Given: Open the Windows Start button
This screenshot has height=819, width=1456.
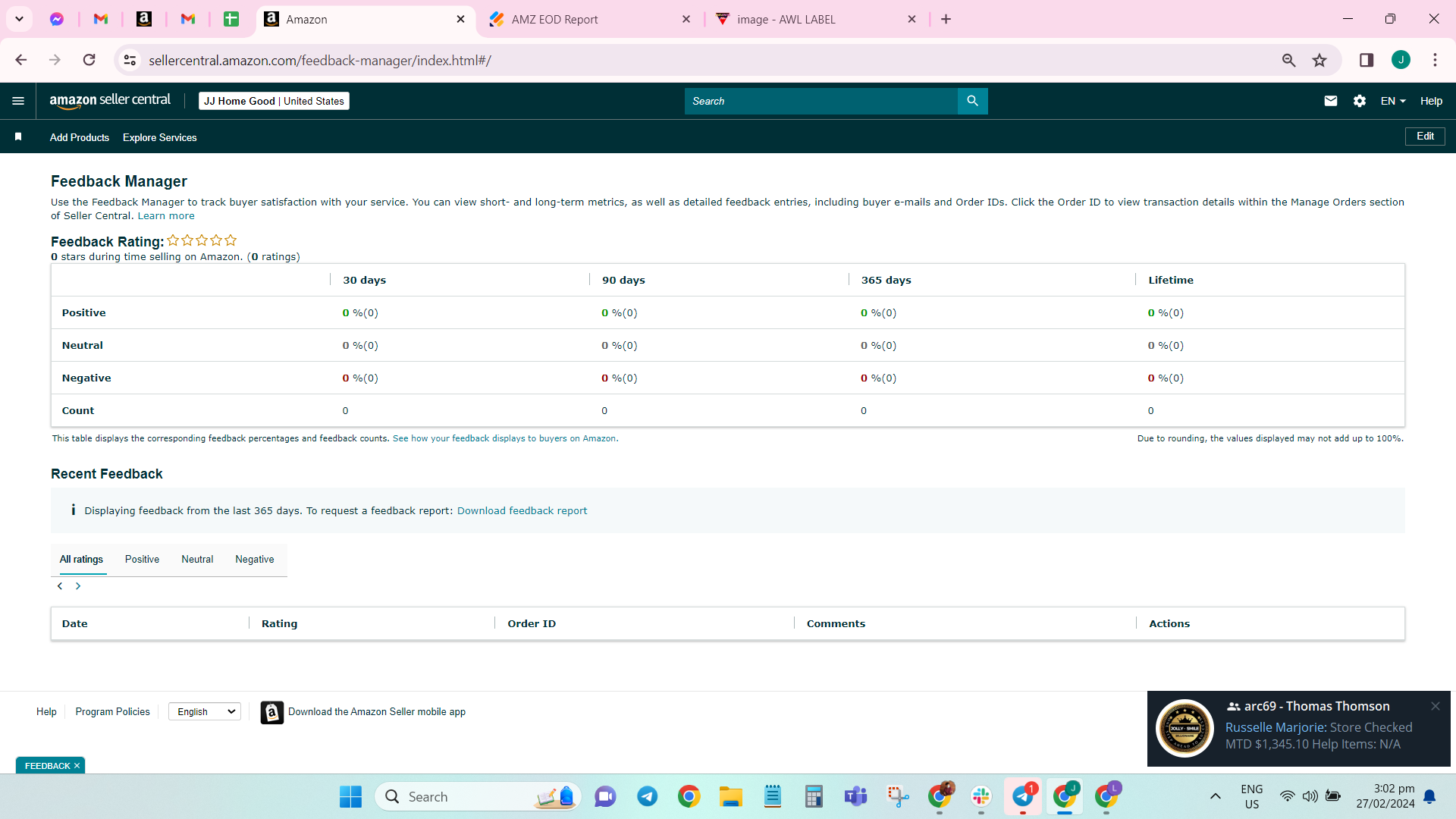Looking at the screenshot, I should 350,796.
